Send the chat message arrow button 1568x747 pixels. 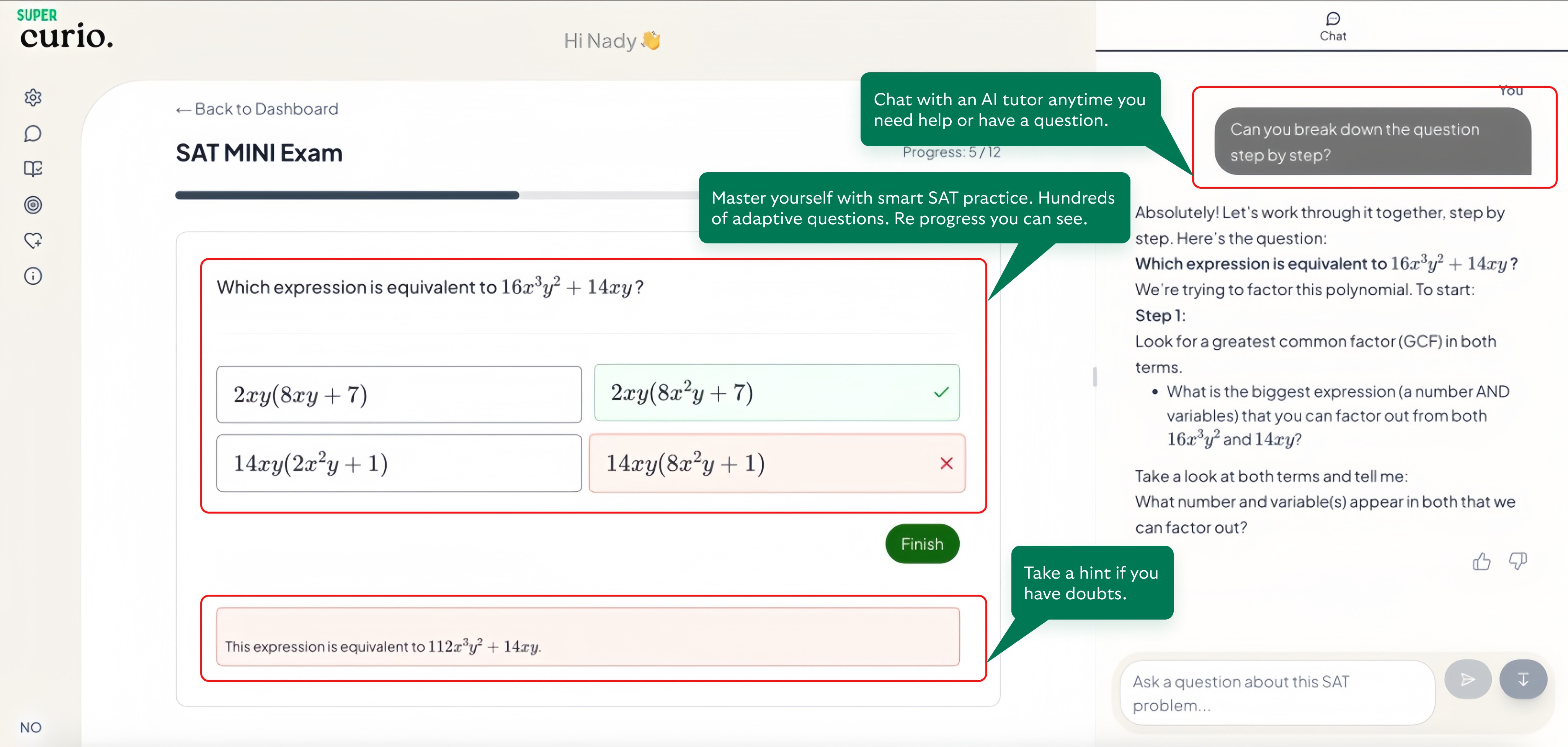pyautogui.click(x=1468, y=679)
